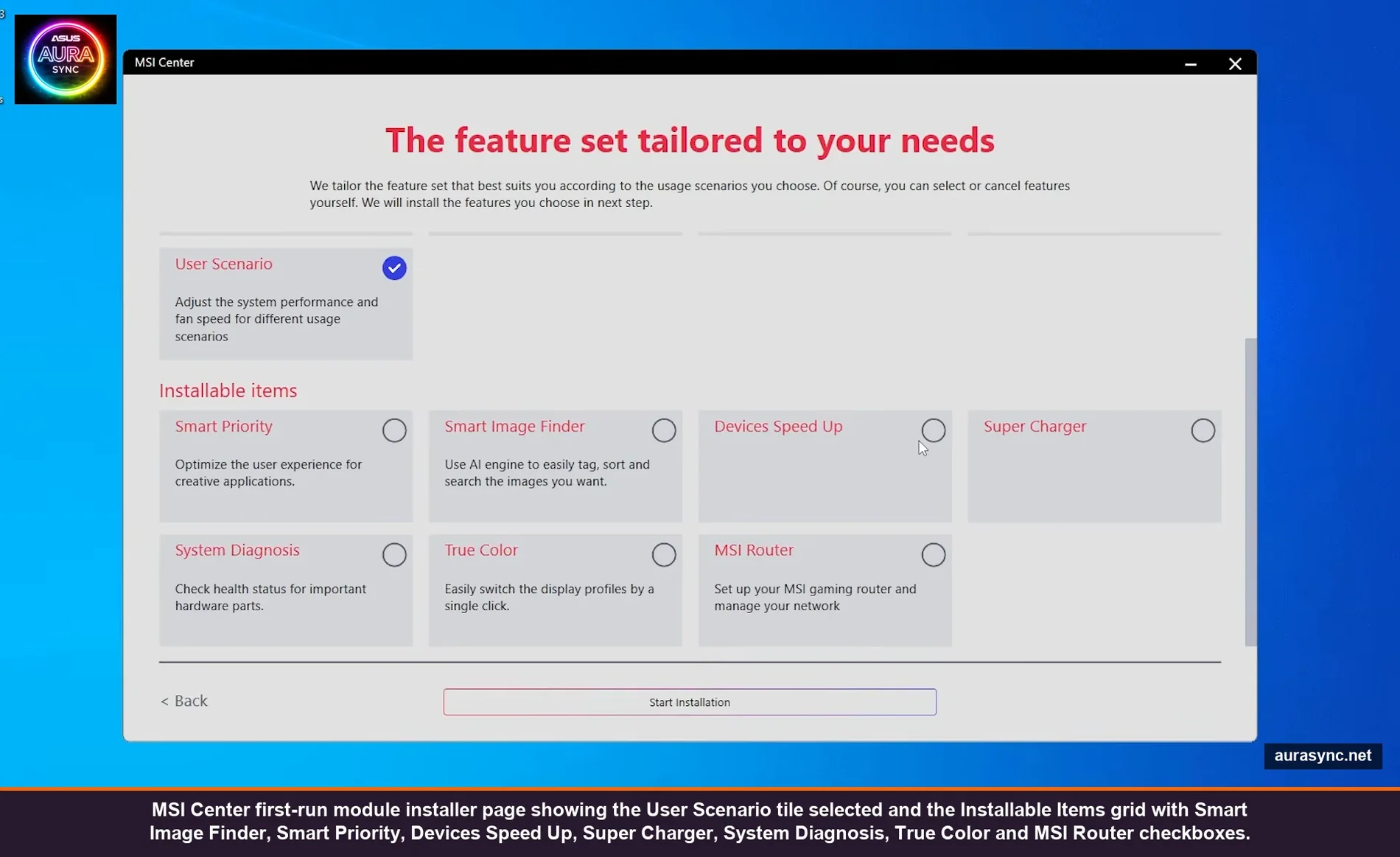The image size is (1400, 857).
Task: Enable the Smart Priority module
Action: point(394,430)
